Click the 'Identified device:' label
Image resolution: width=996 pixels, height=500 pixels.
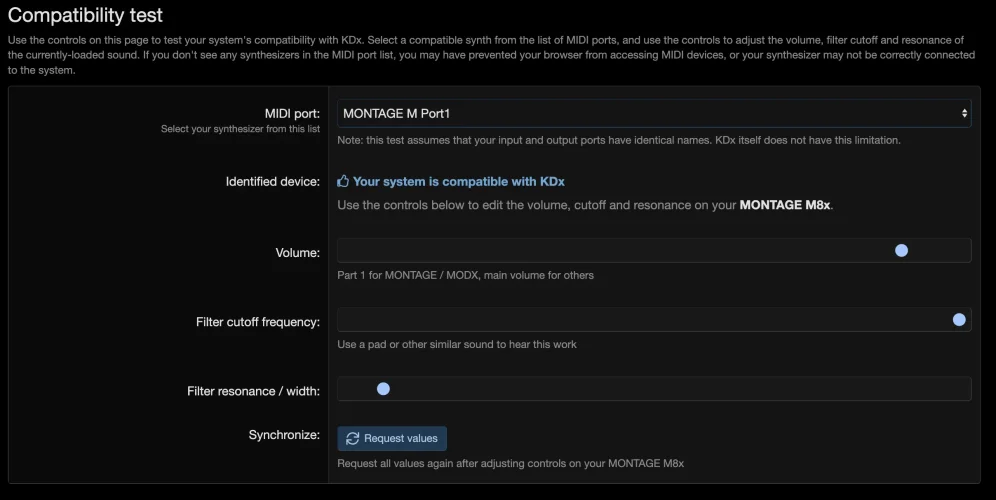click(272, 182)
